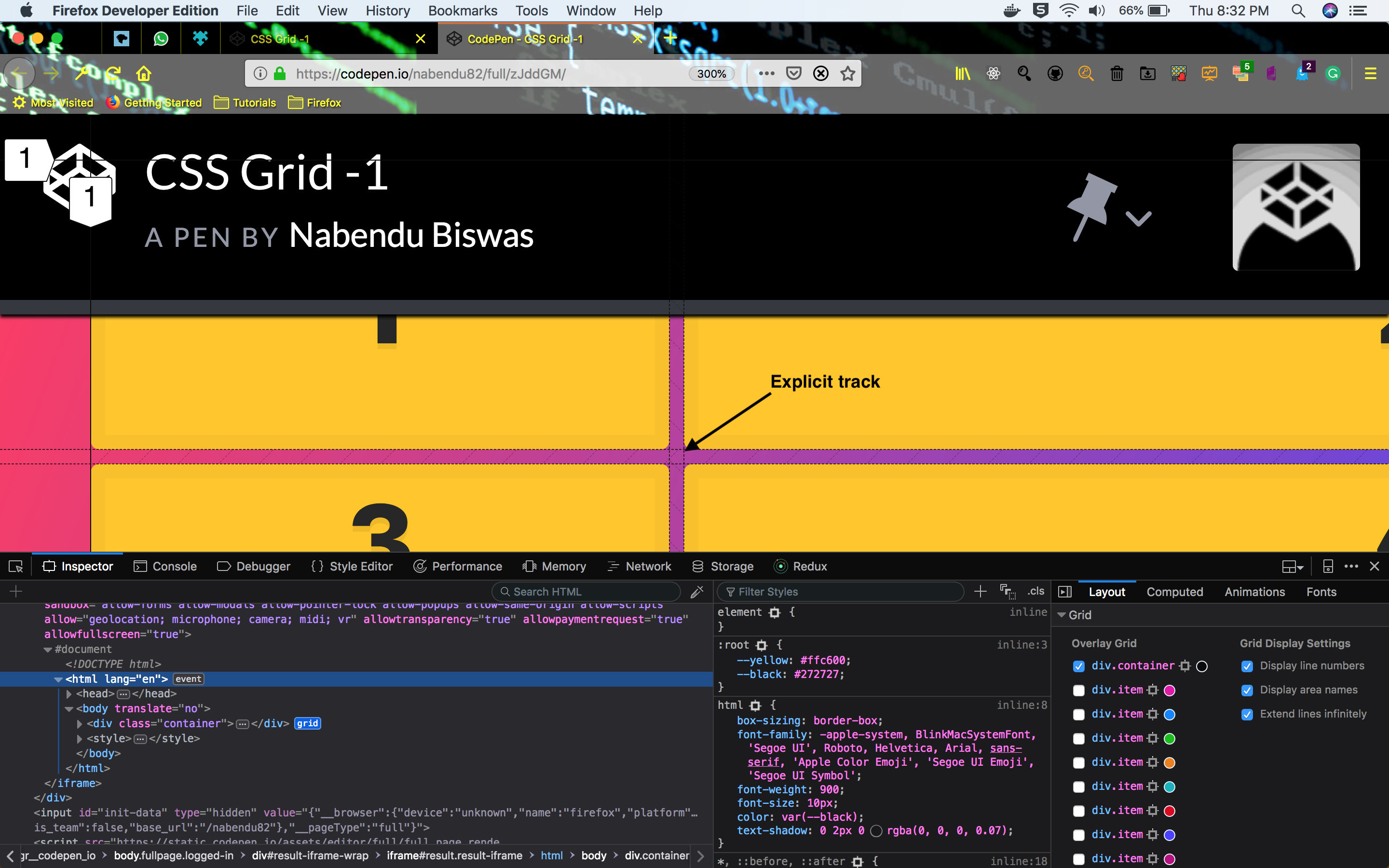Viewport: 1389px width, 868px height.
Task: Click the grid badge on div.container
Action: tap(307, 723)
